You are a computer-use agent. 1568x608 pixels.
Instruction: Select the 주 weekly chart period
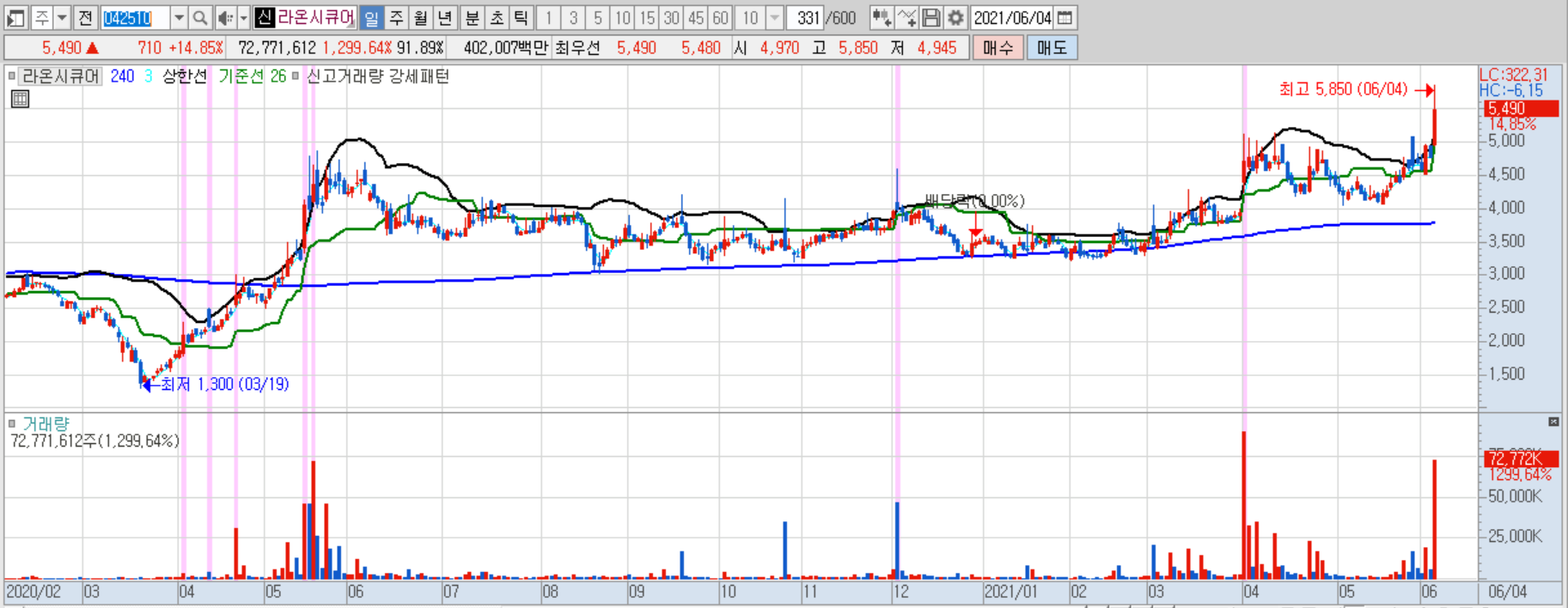tap(396, 17)
